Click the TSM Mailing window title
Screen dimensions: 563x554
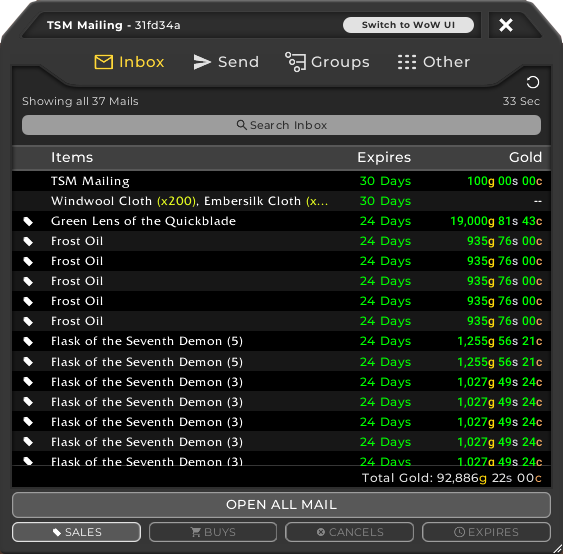coord(113,25)
